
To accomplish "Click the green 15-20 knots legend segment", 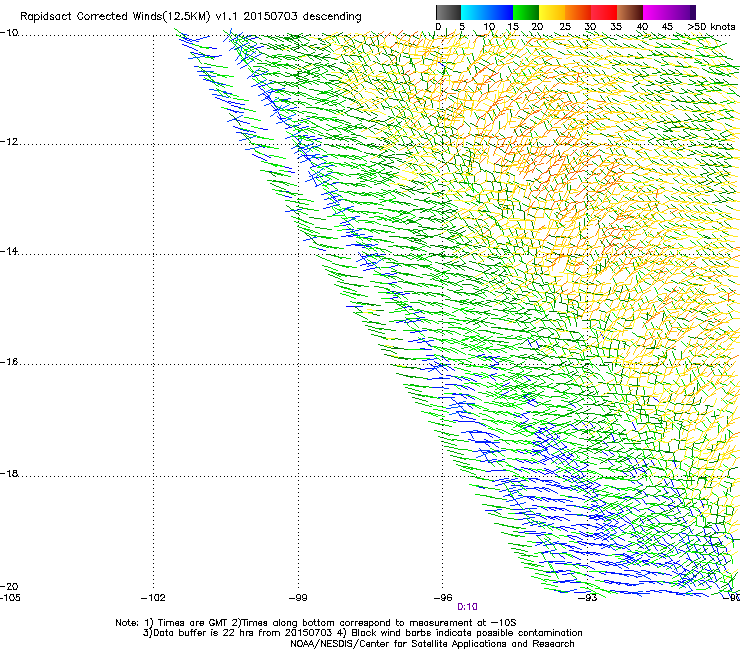I will (x=526, y=12).
